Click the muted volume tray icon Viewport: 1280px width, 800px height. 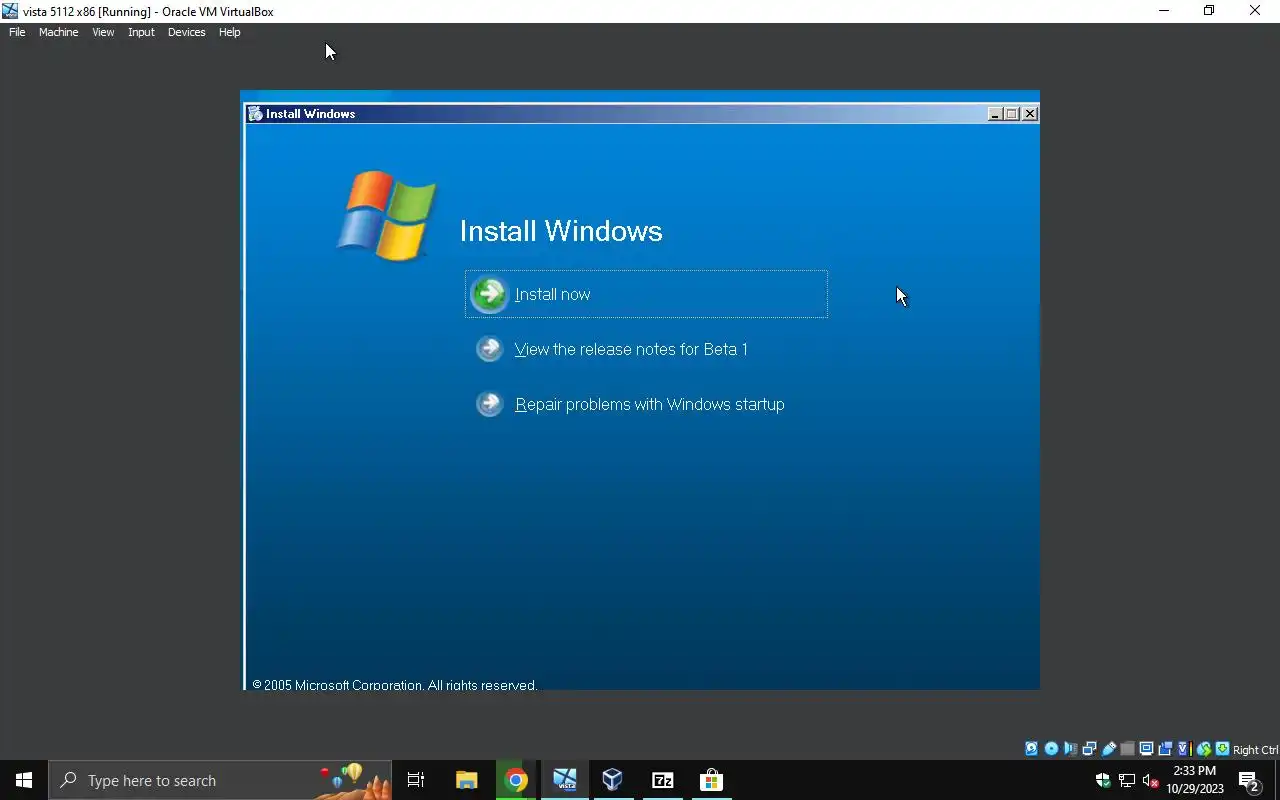1151,780
